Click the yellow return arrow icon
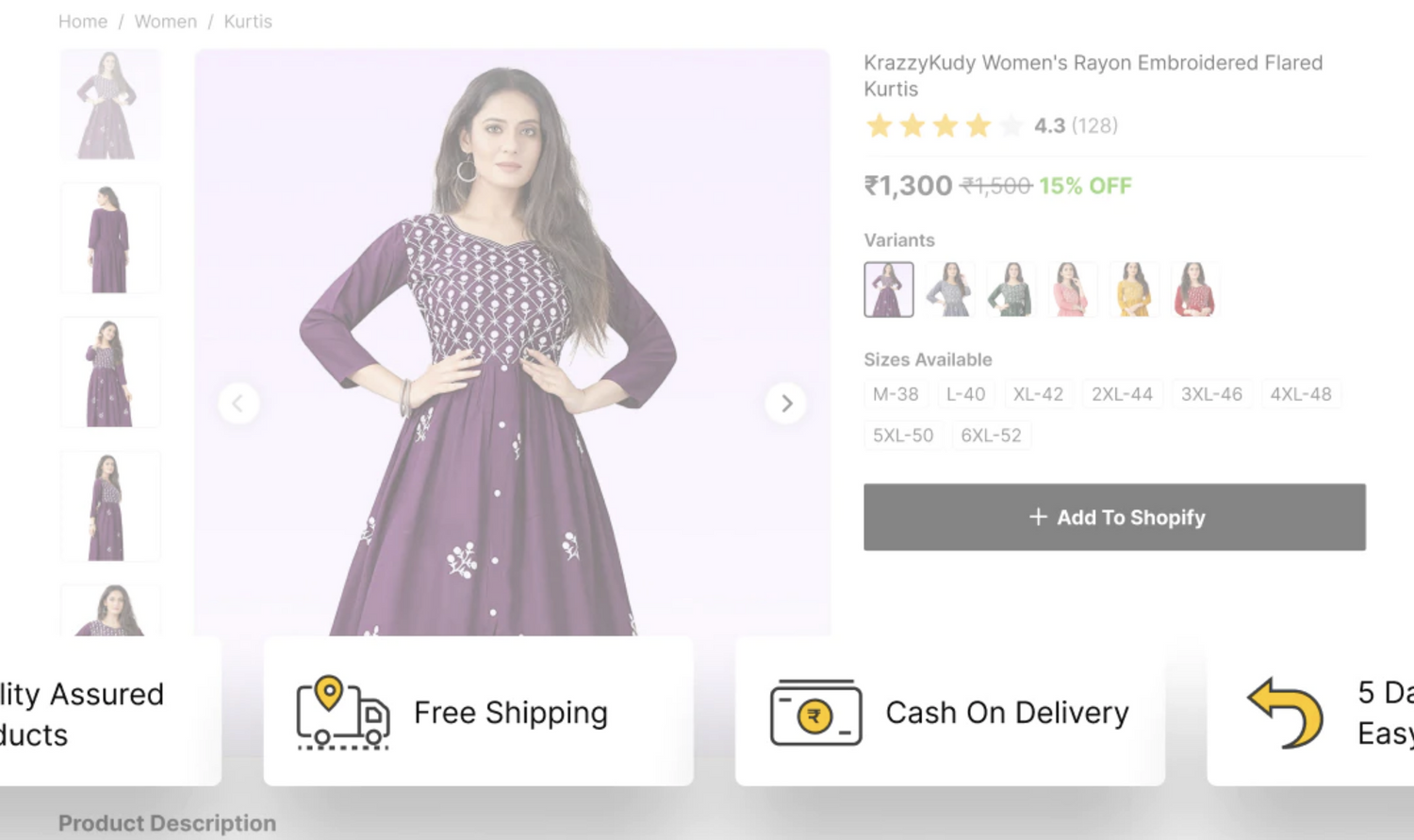1414x840 pixels. (1286, 713)
